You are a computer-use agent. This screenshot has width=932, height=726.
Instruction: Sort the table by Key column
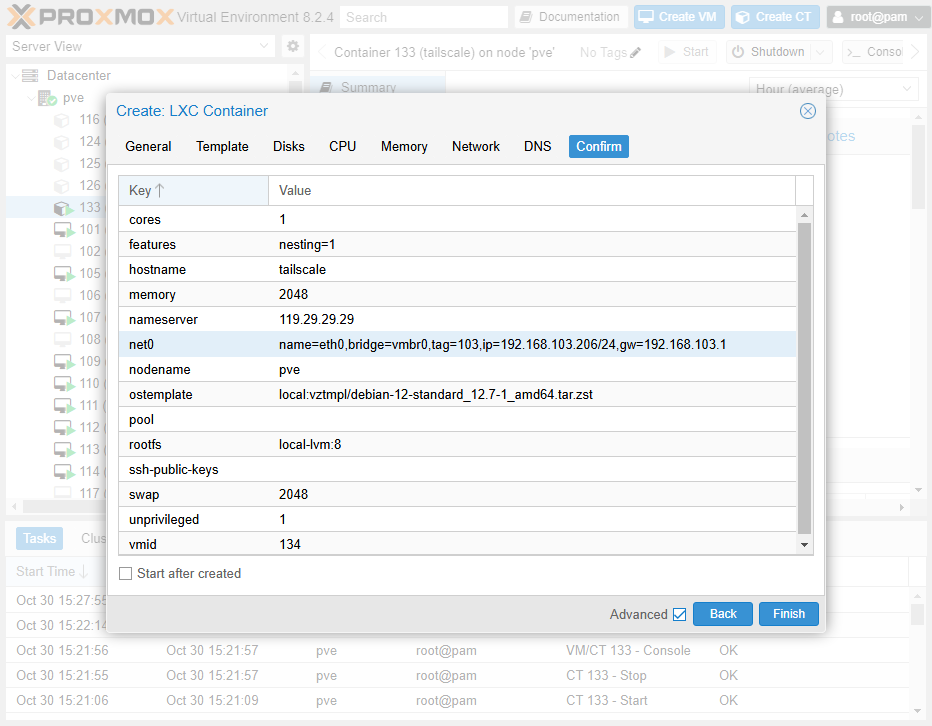pyautogui.click(x=193, y=191)
